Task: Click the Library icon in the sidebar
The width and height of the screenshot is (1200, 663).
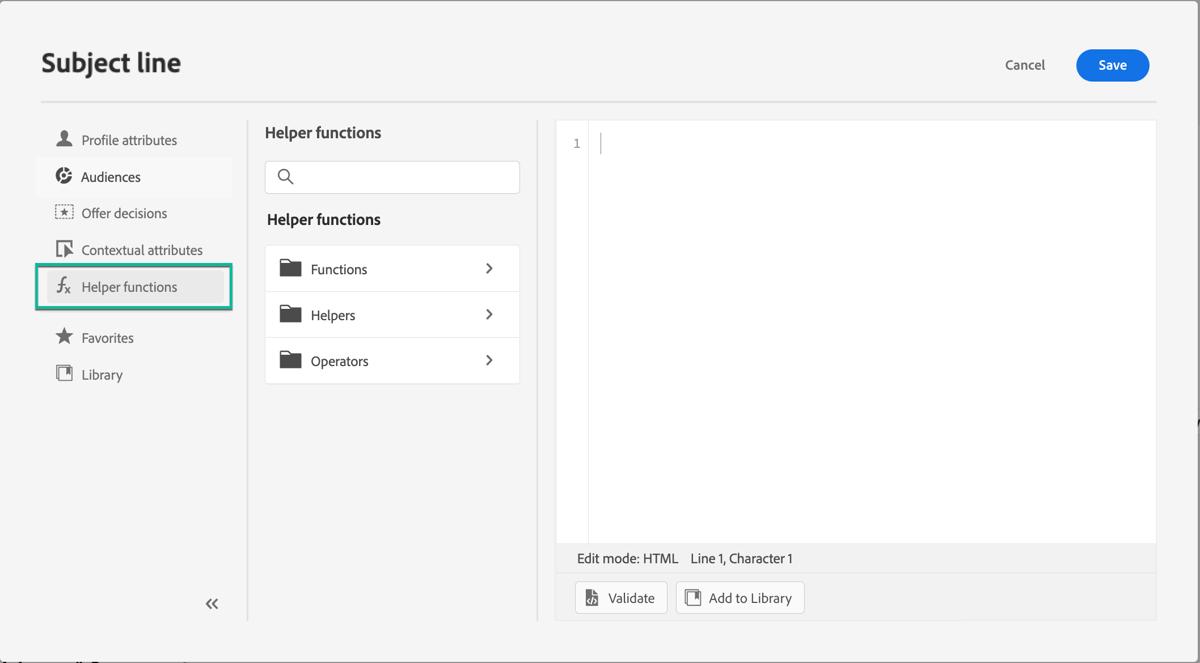Action: tap(63, 374)
